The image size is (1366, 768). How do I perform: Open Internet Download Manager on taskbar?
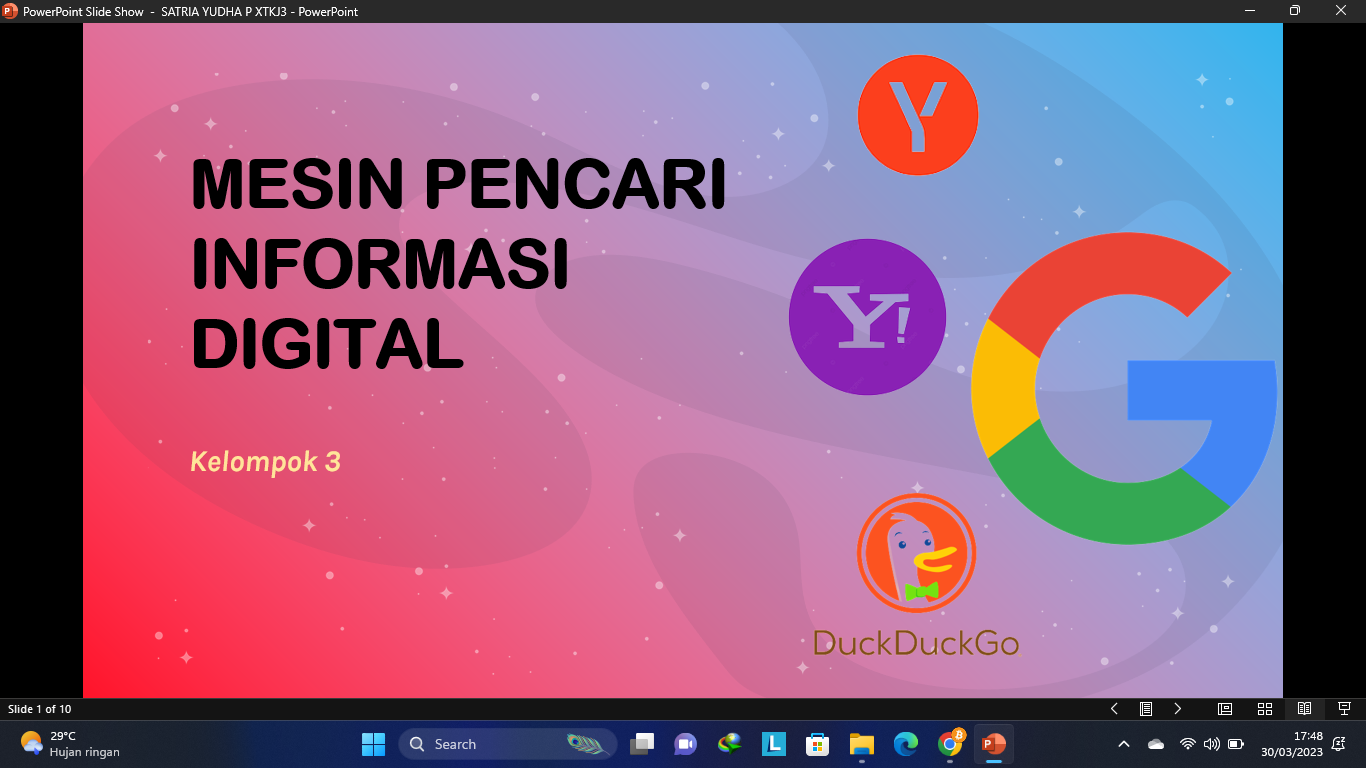coord(730,744)
